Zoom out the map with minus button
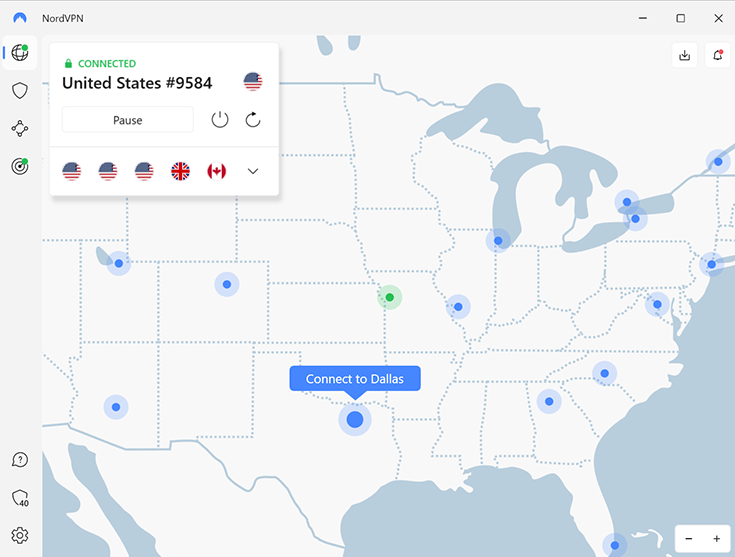The height and width of the screenshot is (557, 735). coord(689,539)
